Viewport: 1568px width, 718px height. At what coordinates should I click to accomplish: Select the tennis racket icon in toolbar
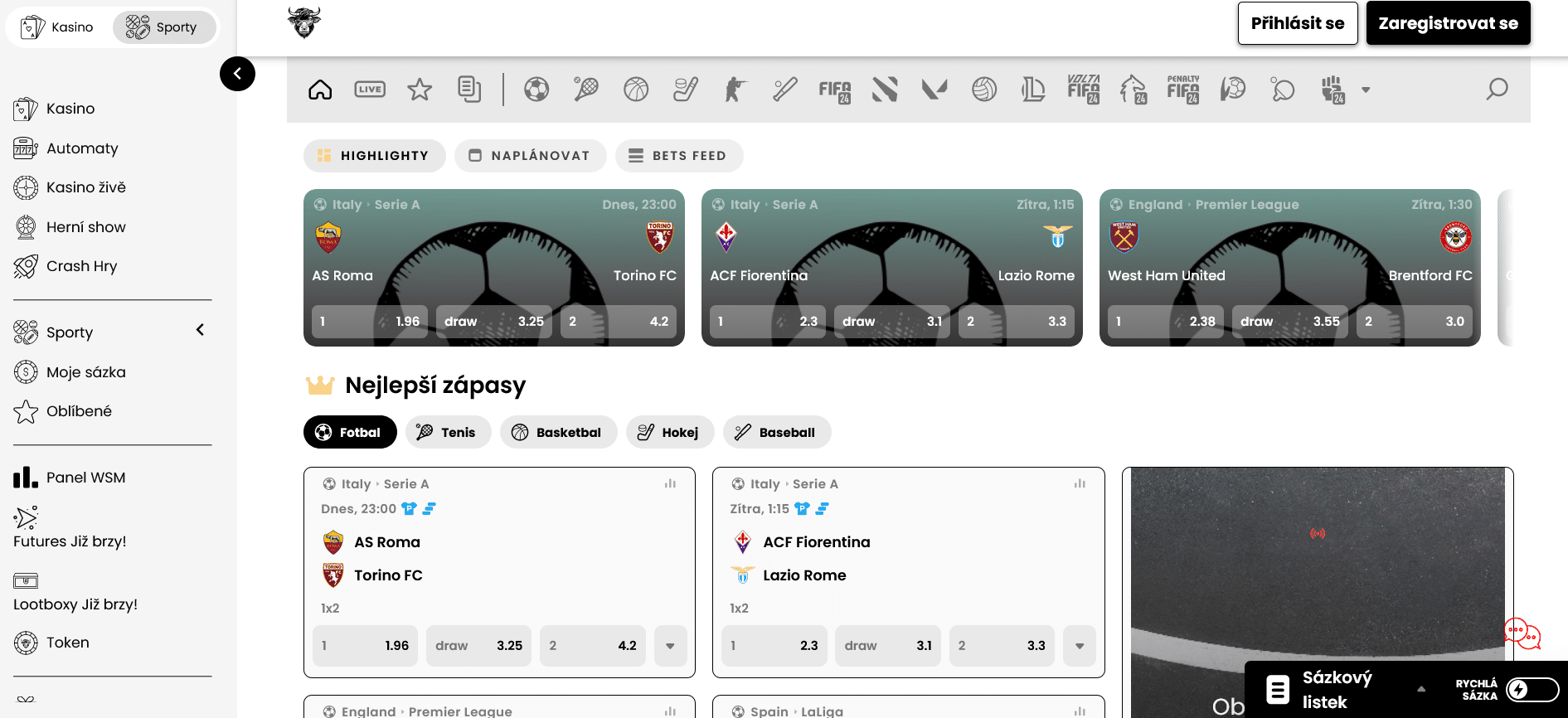pyautogui.click(x=586, y=90)
